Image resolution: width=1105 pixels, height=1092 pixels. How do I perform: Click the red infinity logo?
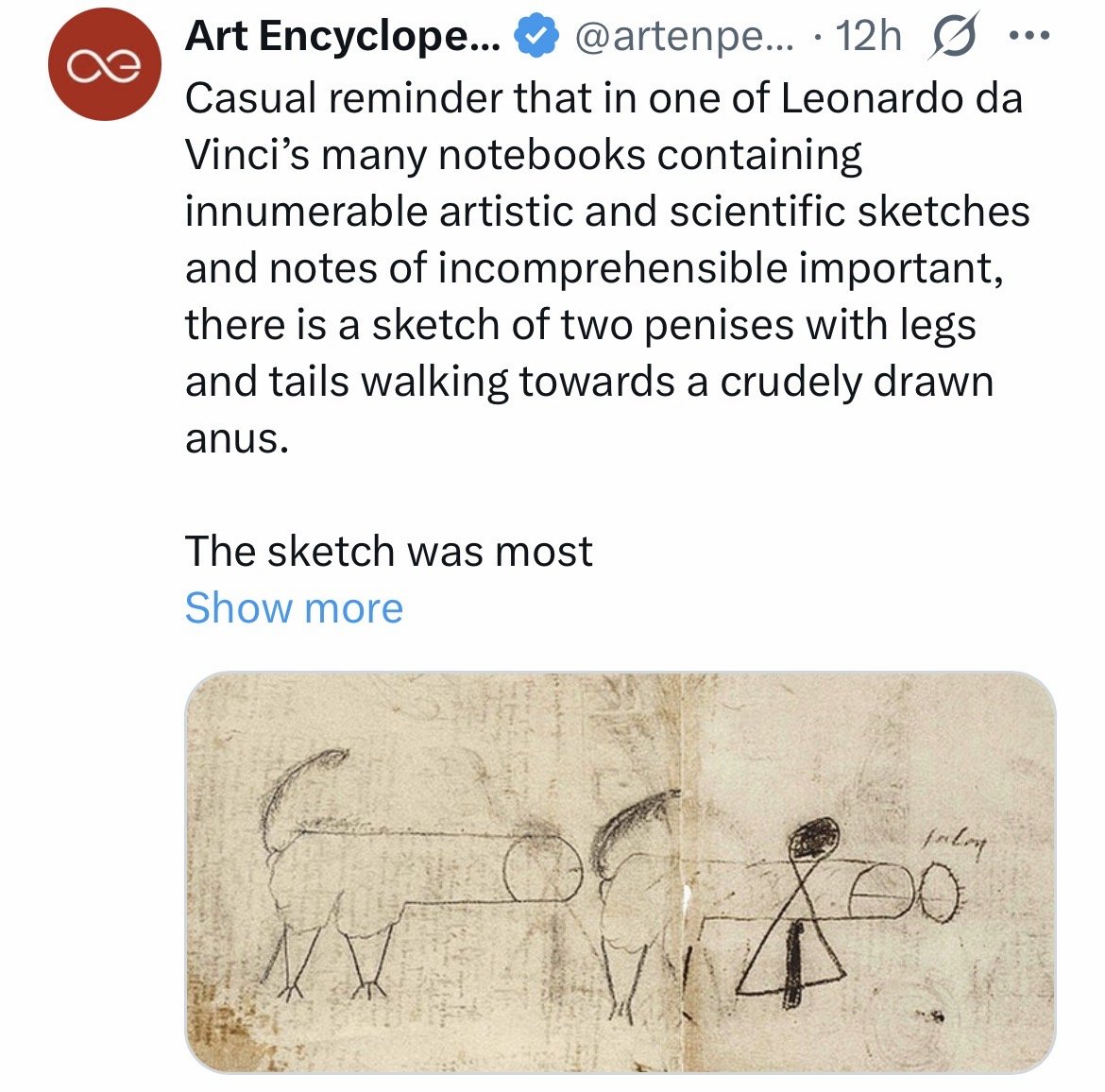(x=105, y=64)
